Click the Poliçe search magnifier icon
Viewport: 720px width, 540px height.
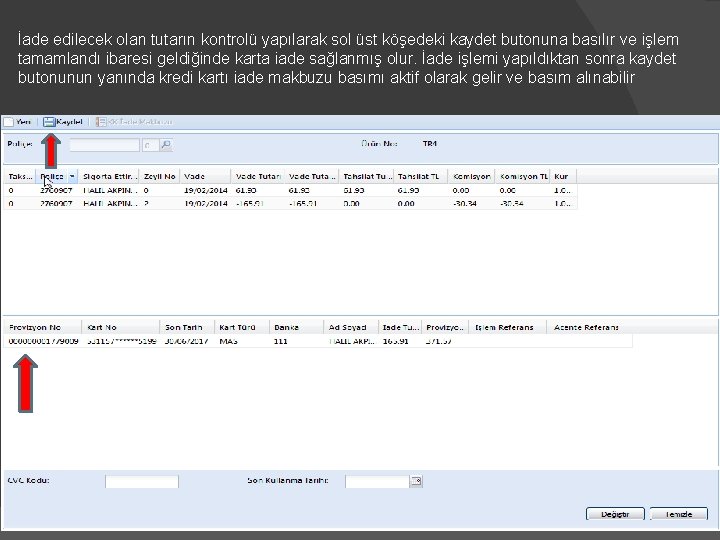coord(166,145)
